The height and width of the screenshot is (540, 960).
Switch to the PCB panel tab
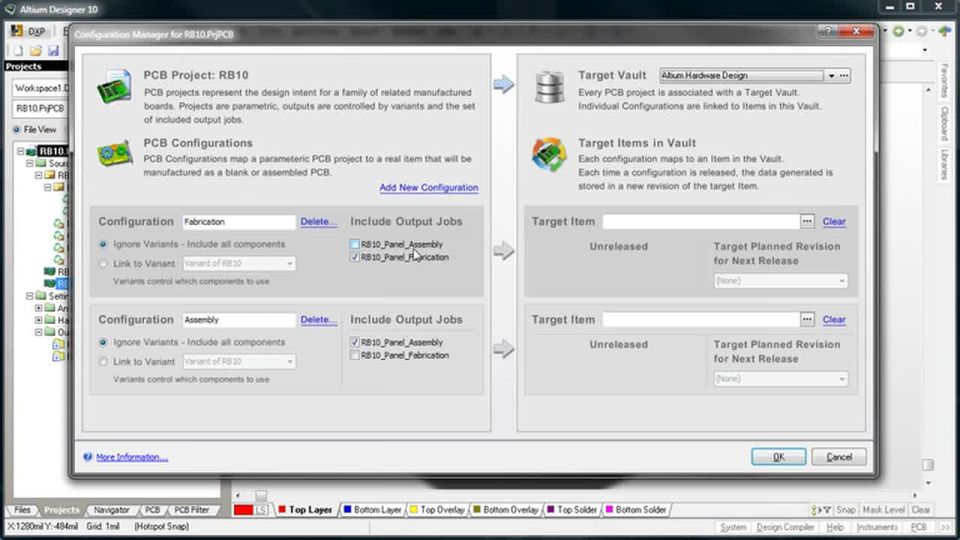152,509
